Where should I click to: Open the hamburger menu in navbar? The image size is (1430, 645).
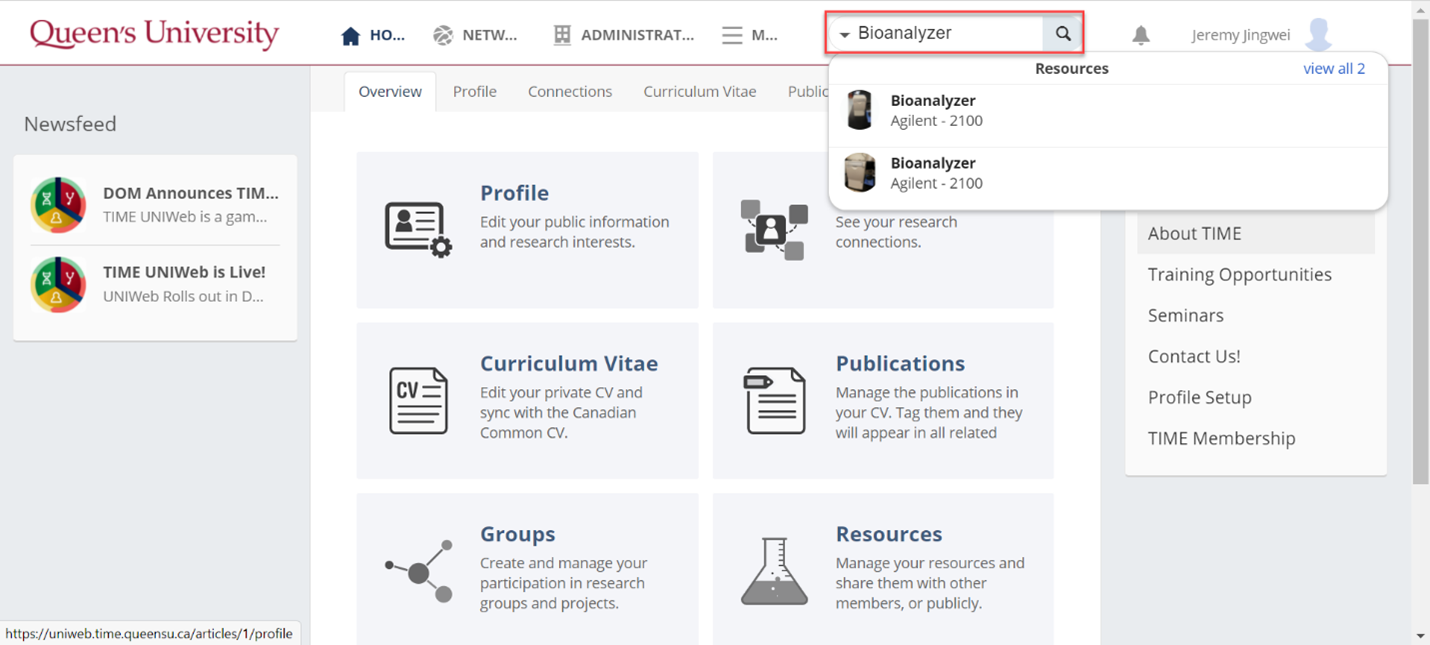(x=732, y=36)
